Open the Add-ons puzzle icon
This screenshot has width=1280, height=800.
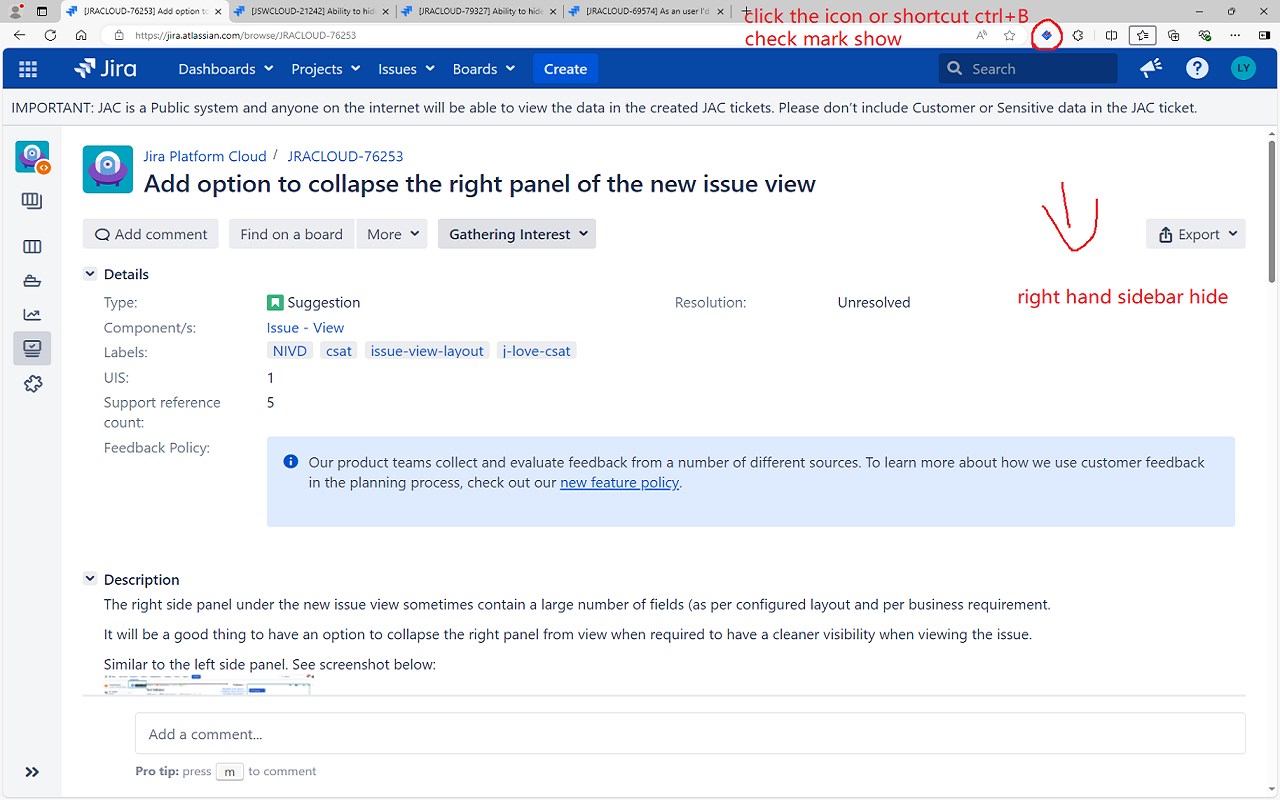click(32, 383)
